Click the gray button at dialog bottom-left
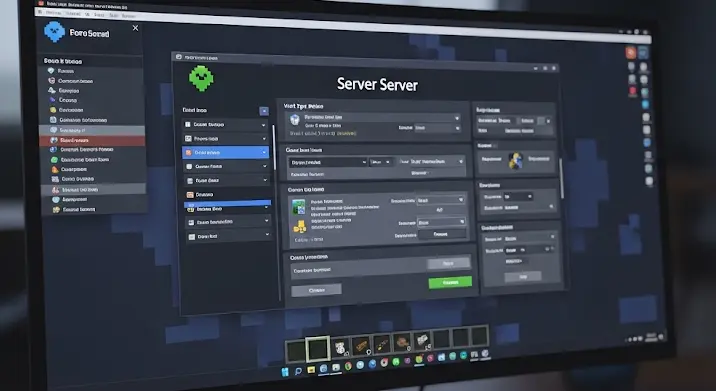 316,290
